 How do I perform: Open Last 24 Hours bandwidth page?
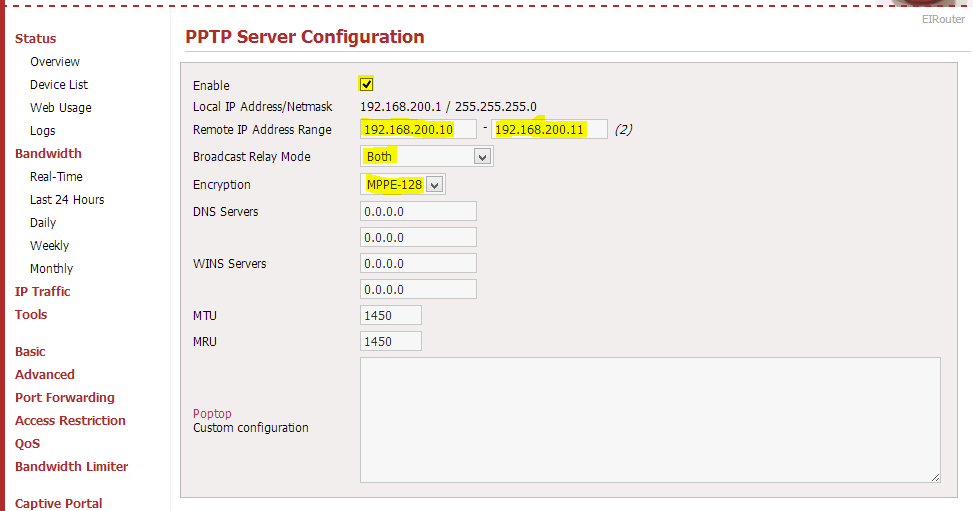pos(67,199)
